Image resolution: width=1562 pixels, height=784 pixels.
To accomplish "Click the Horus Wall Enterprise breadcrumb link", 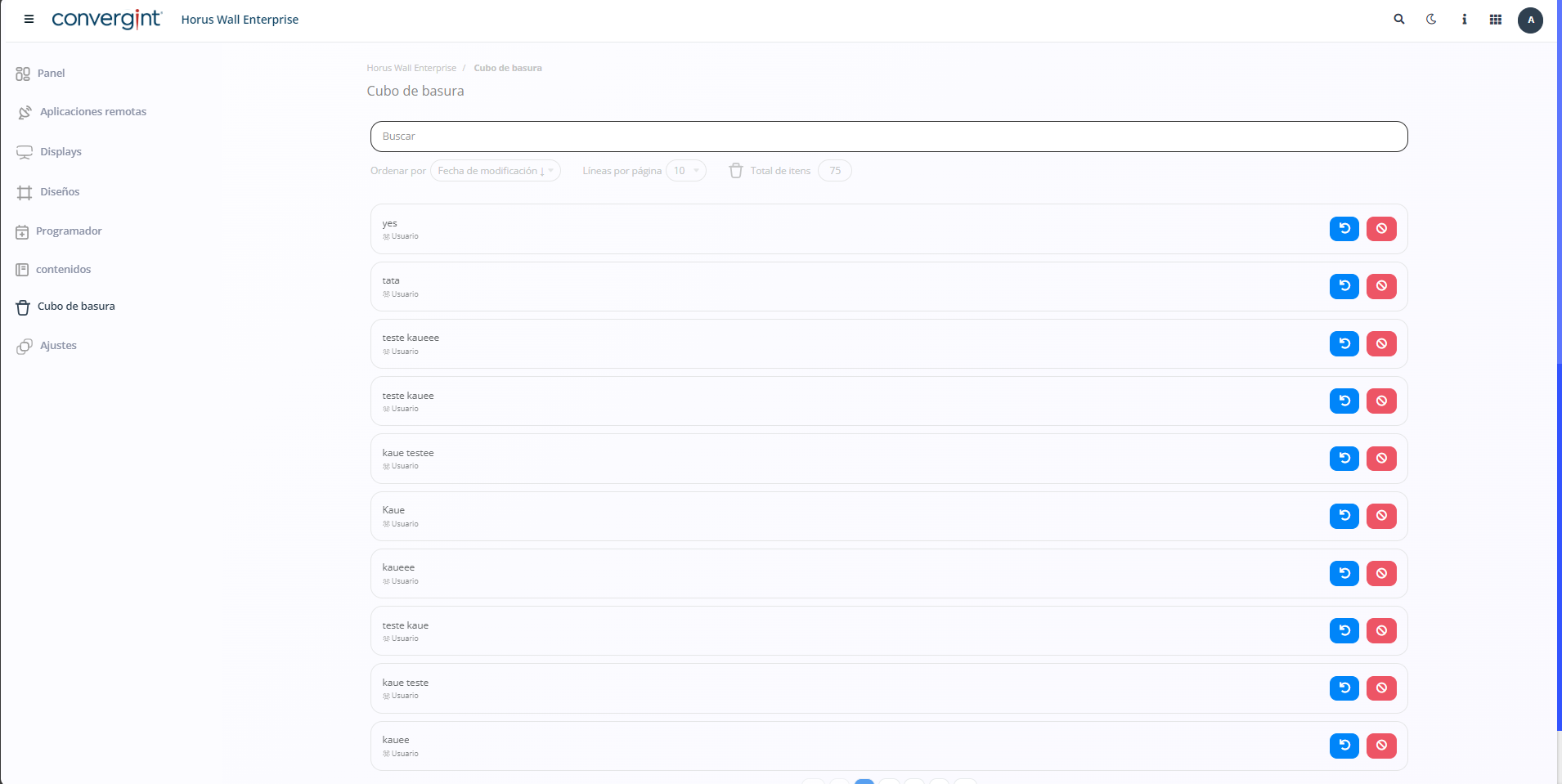I will click(x=411, y=68).
